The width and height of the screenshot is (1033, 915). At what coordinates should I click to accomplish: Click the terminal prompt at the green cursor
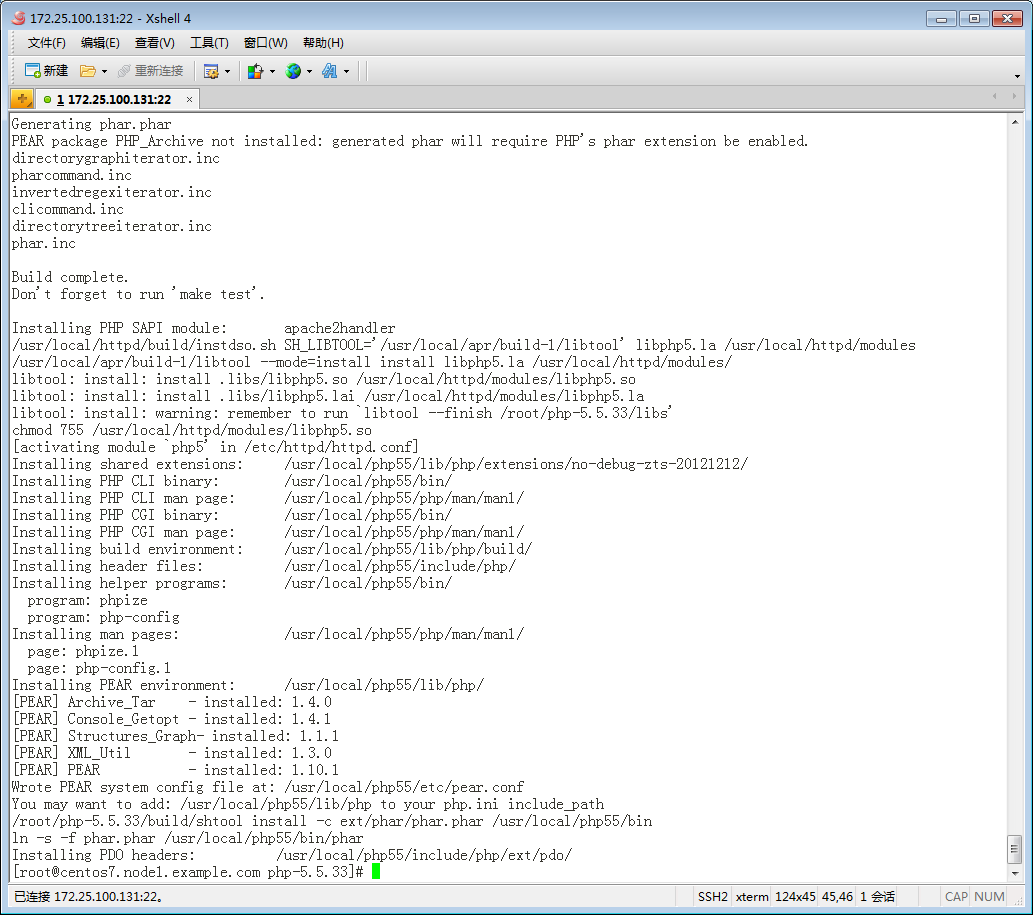click(x=376, y=872)
